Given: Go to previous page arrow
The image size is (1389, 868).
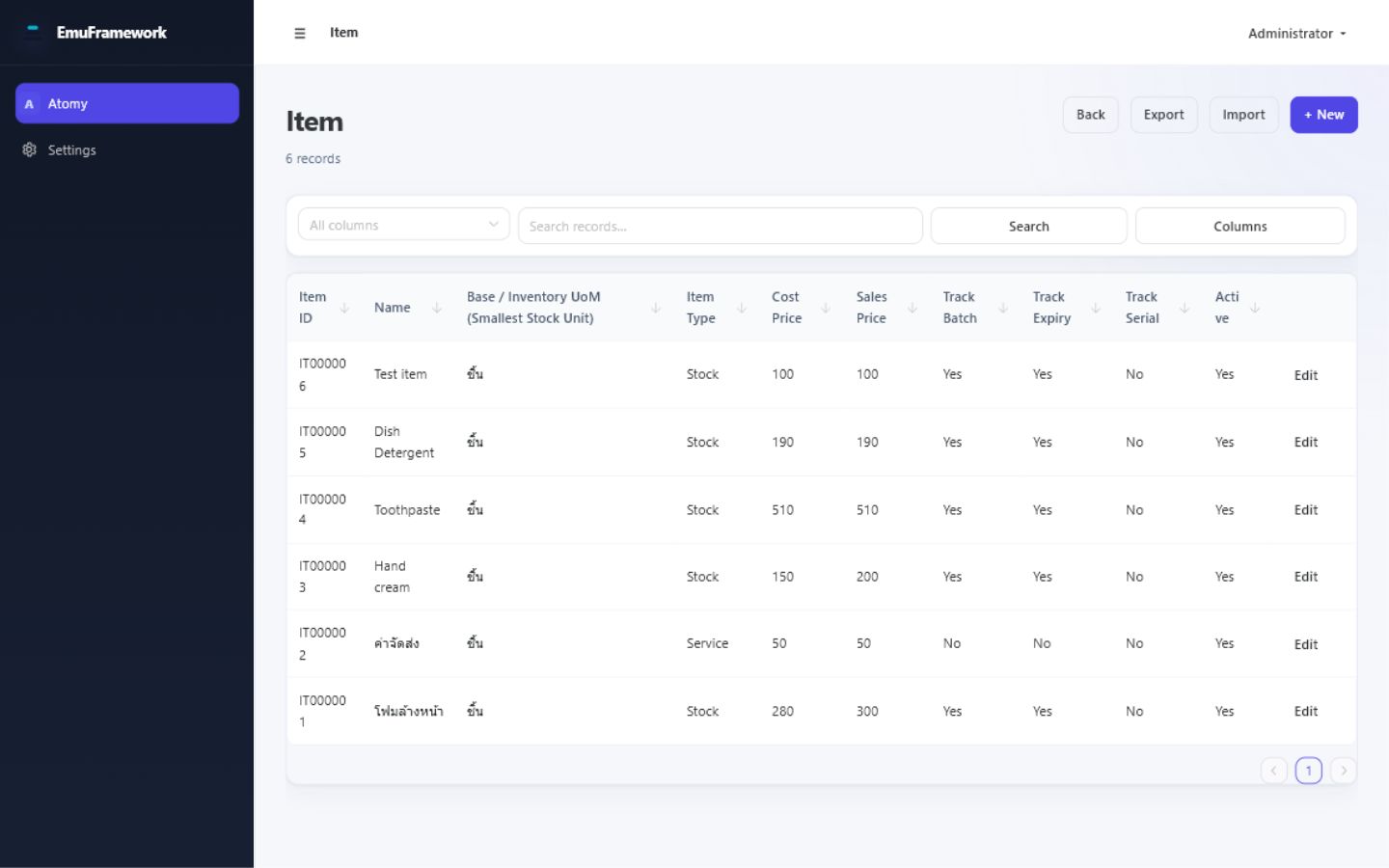Looking at the screenshot, I should click(x=1274, y=771).
